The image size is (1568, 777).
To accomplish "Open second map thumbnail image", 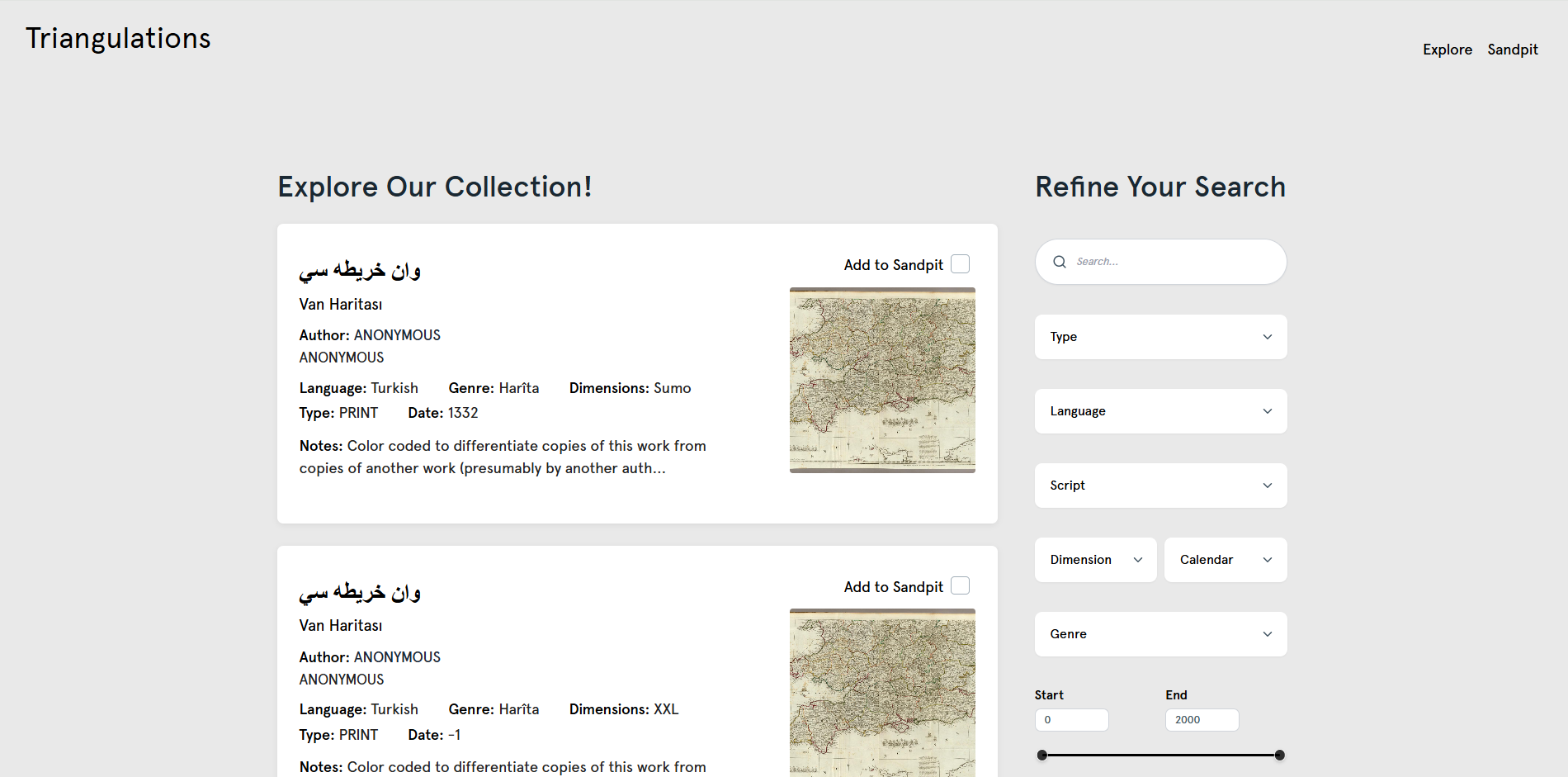I will tap(882, 694).
